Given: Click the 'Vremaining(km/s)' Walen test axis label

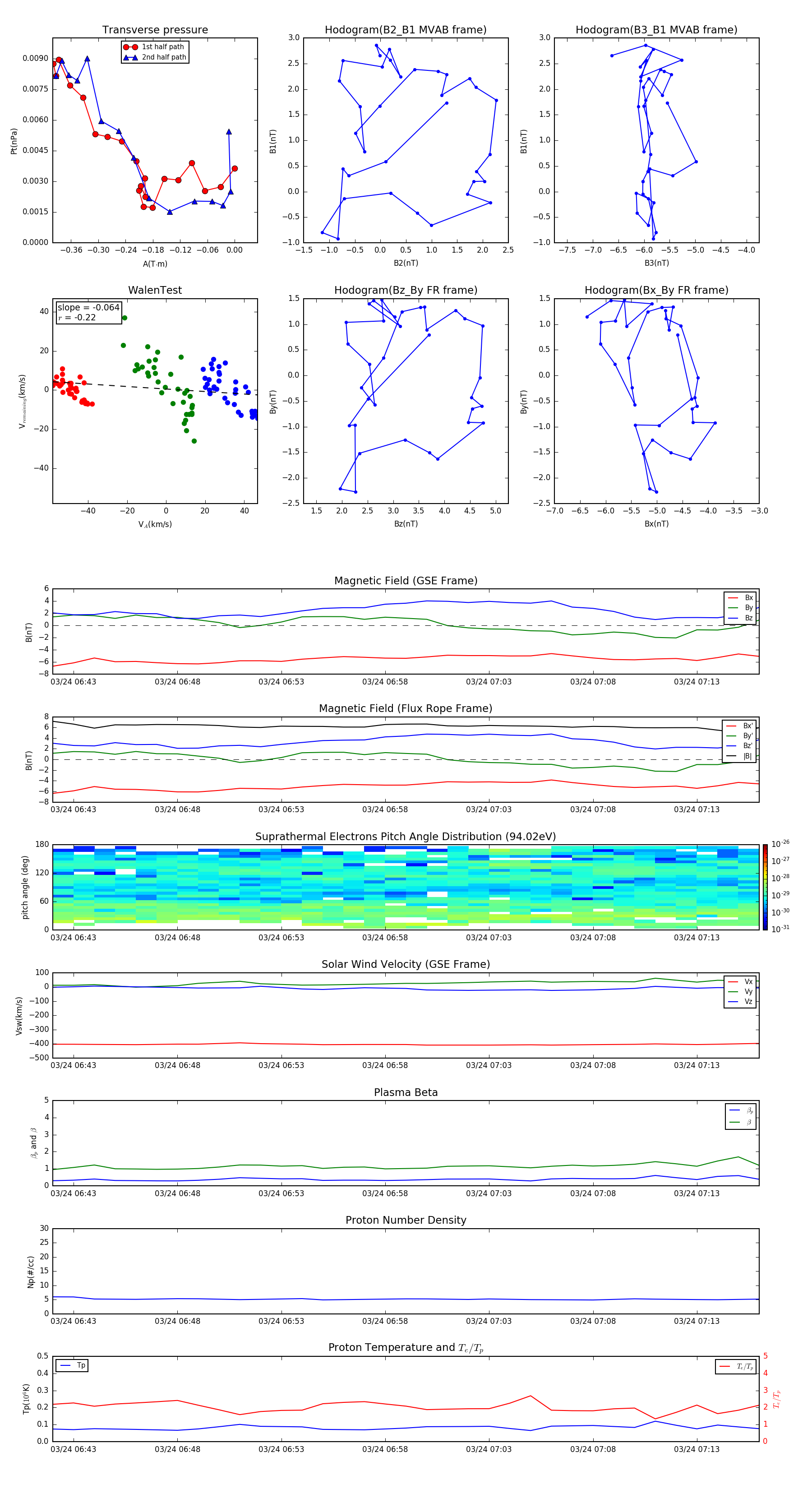Looking at the screenshot, I should tap(23, 401).
